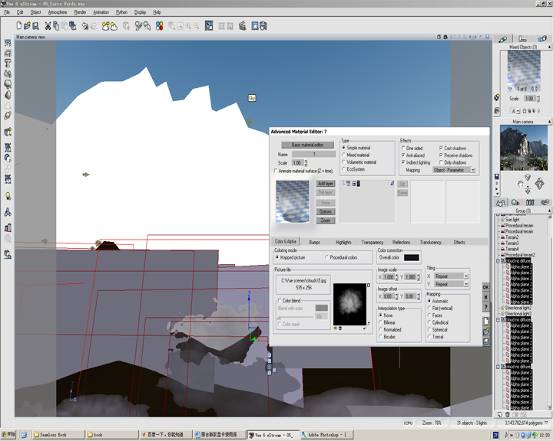Click the sphere primitive left toolbar icon
This screenshot has height=441, width=553.
click(x=8, y=84)
